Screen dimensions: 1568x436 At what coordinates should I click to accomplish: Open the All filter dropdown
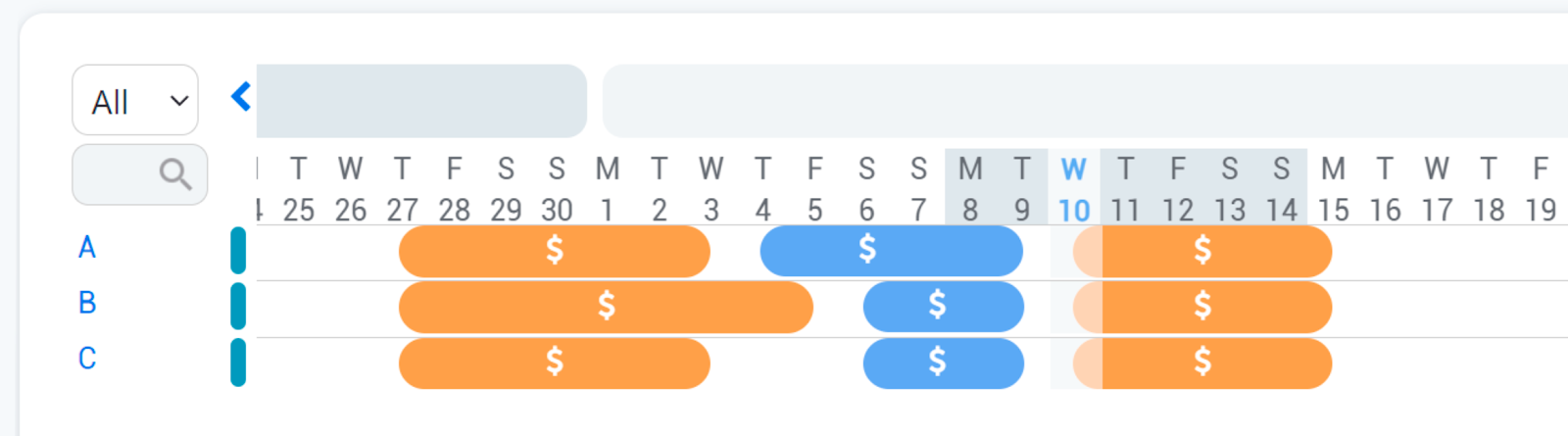(135, 101)
